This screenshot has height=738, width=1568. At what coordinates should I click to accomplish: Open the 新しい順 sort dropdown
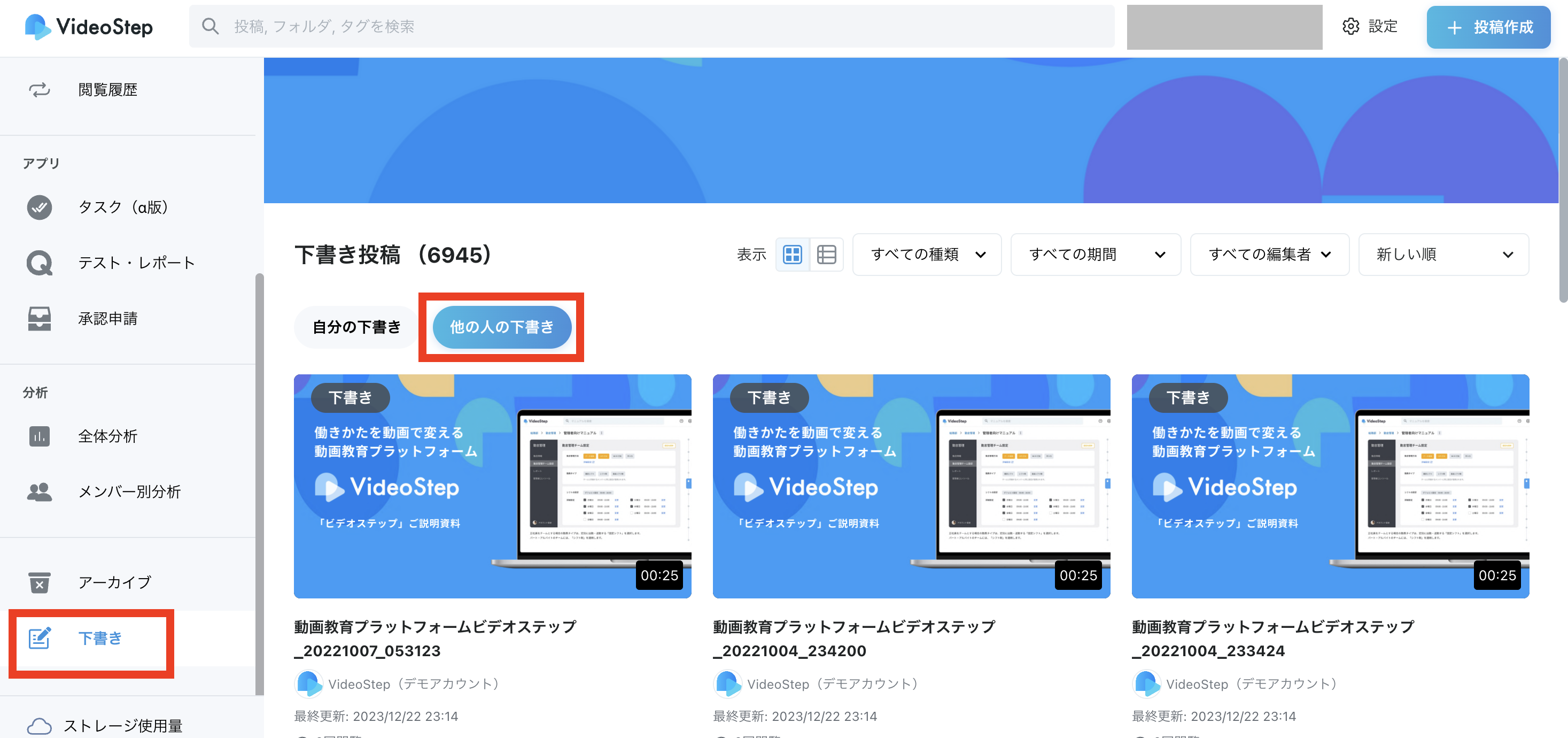point(1442,255)
